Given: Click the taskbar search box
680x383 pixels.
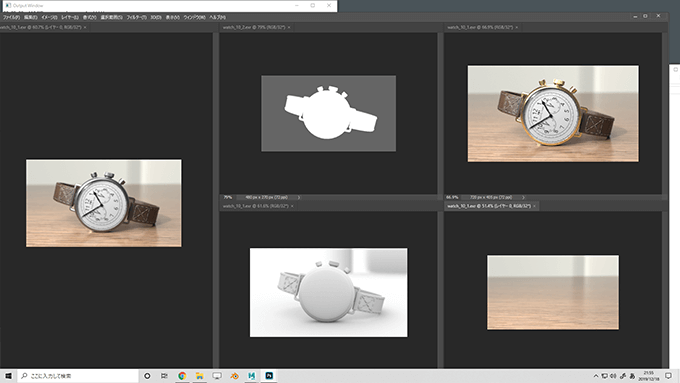Looking at the screenshot, I should pyautogui.click(x=78, y=376).
